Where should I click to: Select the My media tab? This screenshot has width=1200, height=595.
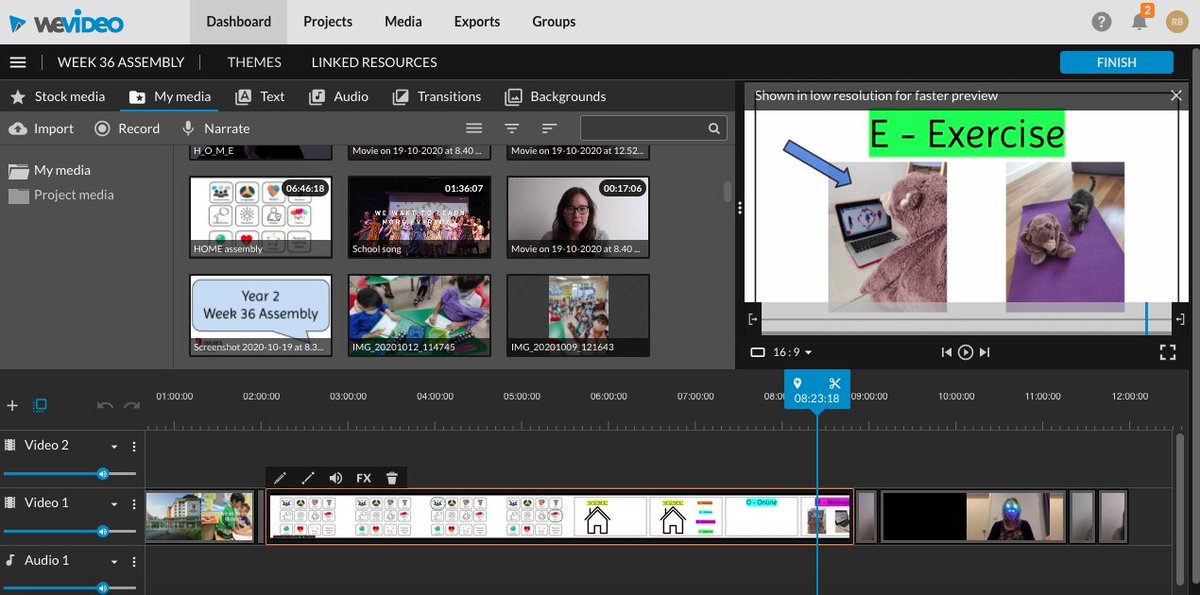point(170,97)
